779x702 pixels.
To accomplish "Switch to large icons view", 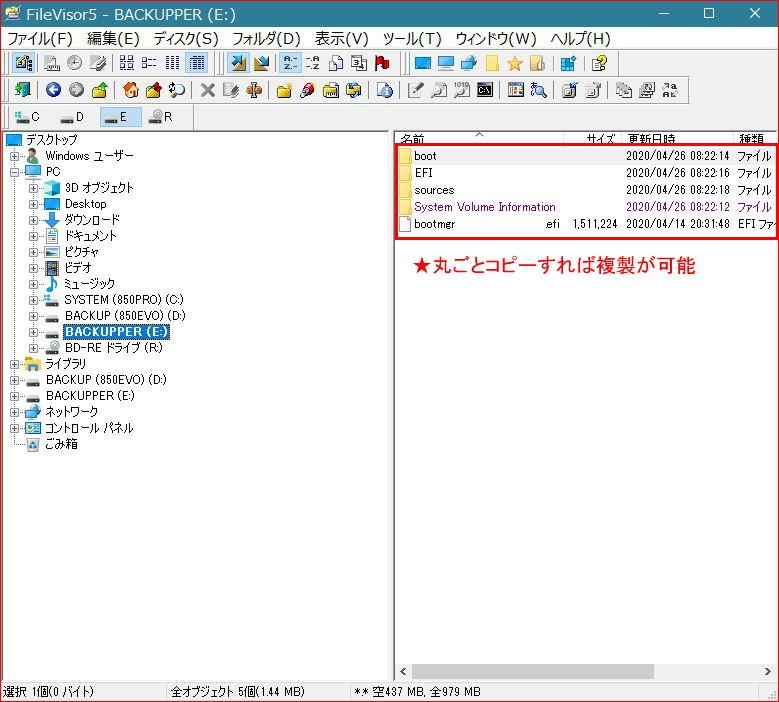I will [127, 63].
